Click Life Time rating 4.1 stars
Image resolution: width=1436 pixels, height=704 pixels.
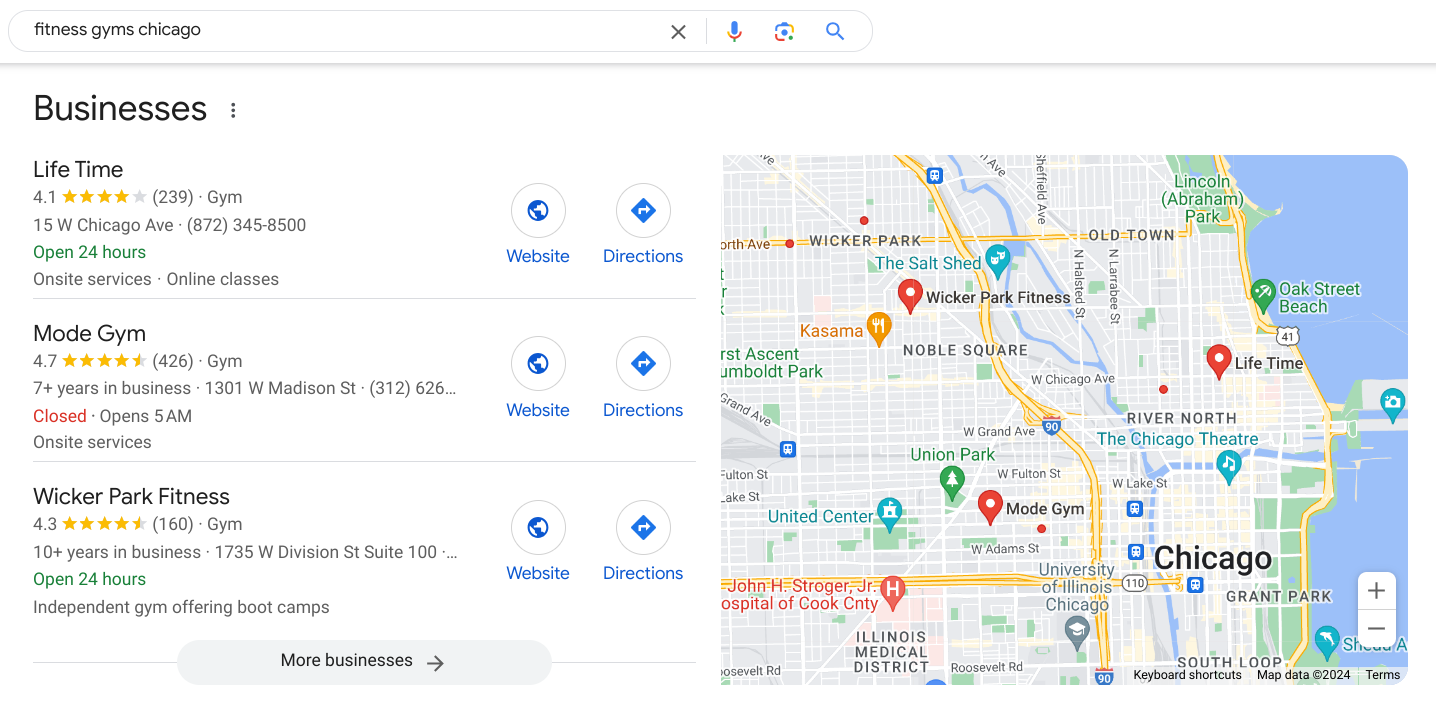(x=90, y=197)
